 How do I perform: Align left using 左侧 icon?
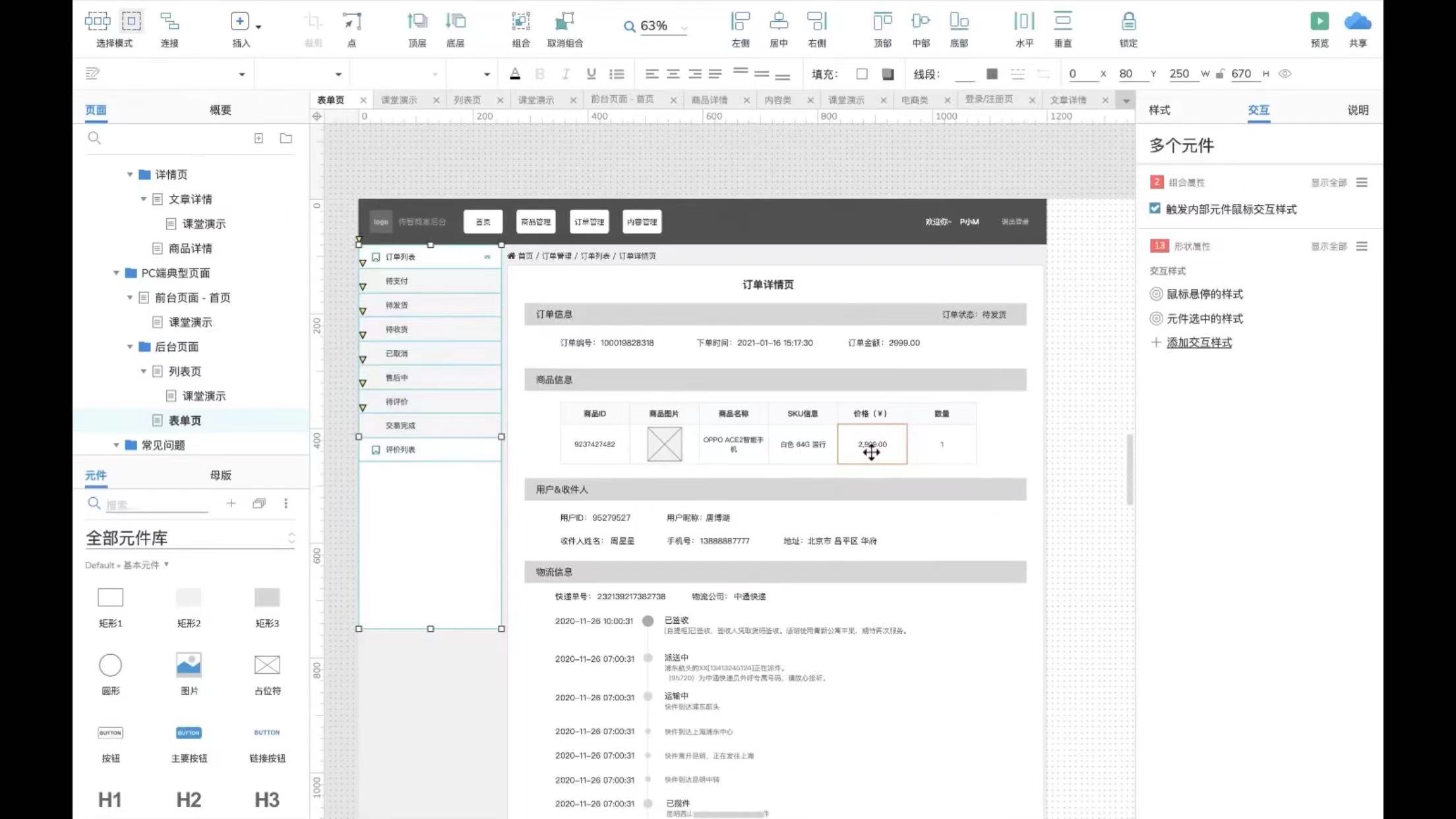coord(740,22)
